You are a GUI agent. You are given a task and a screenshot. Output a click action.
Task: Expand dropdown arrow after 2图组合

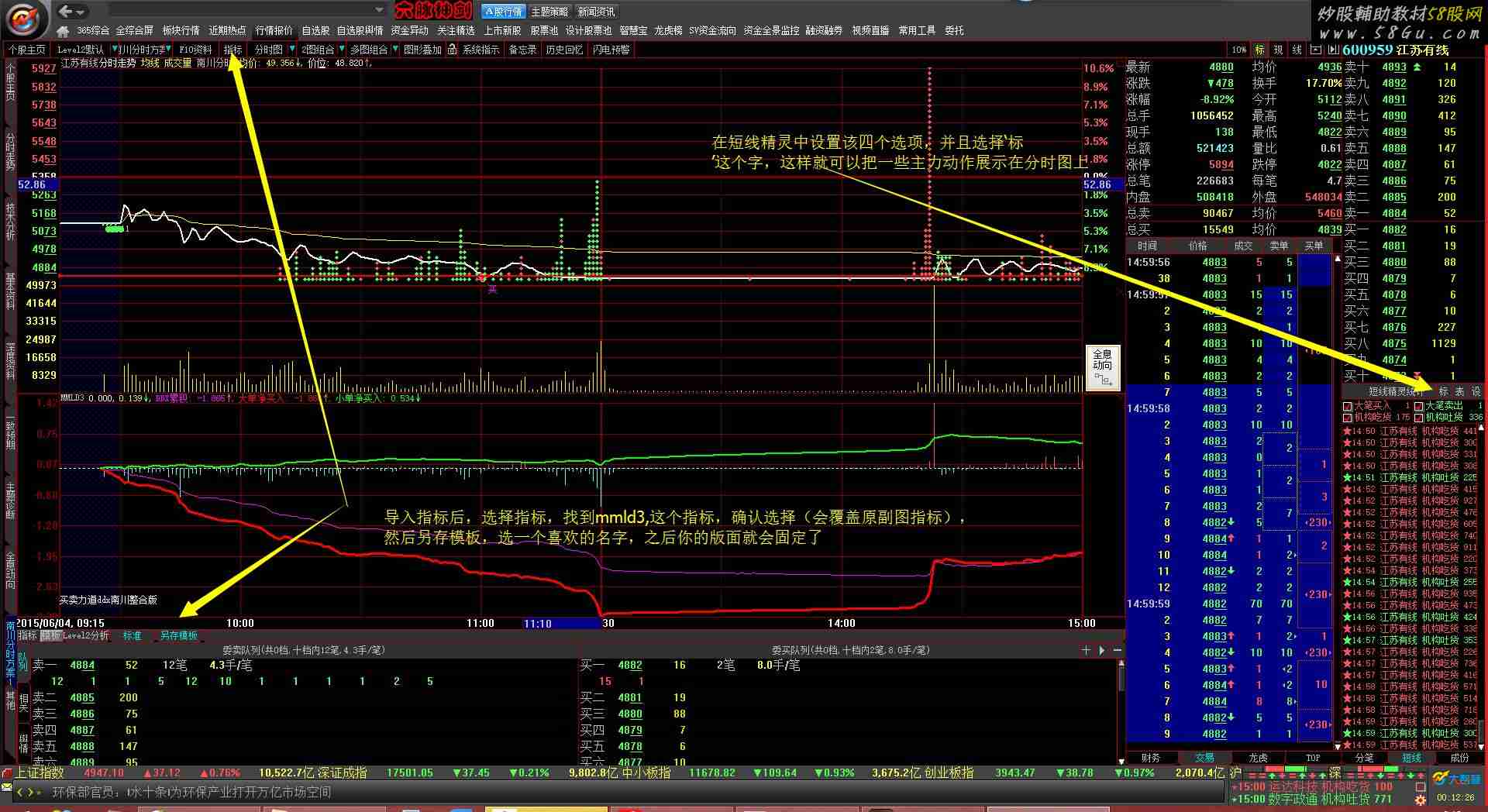(x=342, y=50)
